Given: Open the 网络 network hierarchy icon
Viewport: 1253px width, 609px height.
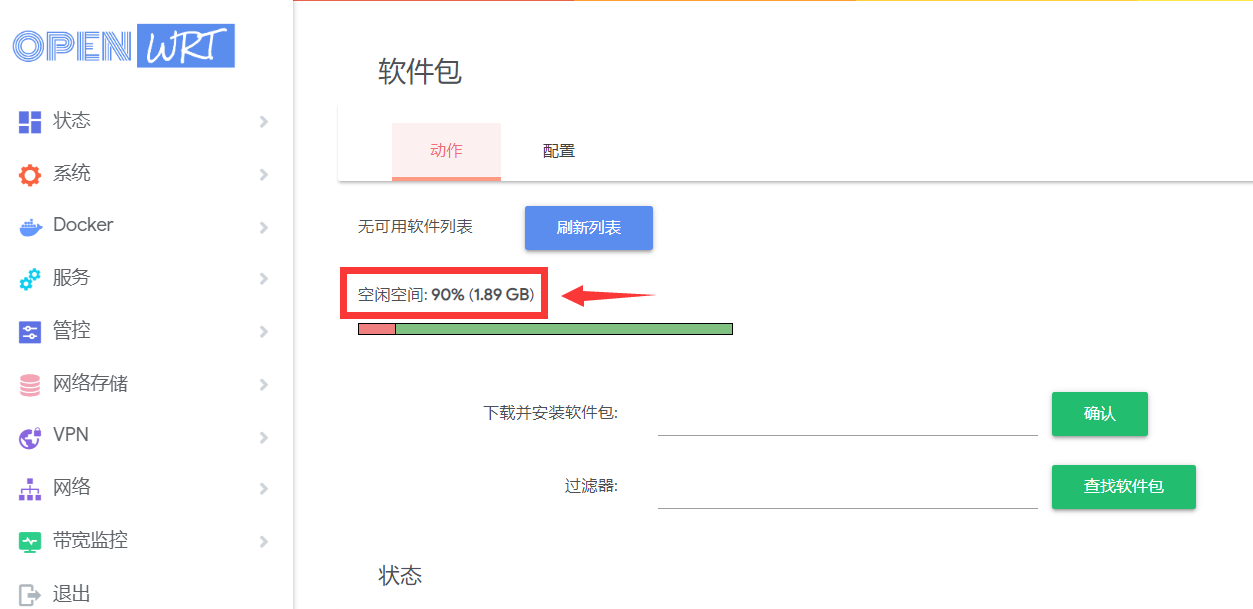Looking at the screenshot, I should 32,488.
